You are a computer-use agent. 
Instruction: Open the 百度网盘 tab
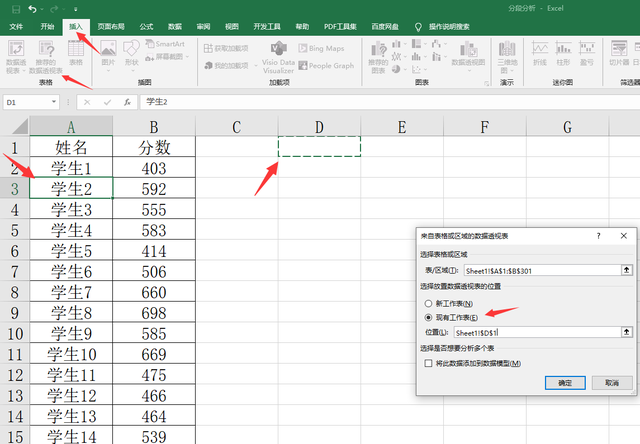[x=385, y=27]
